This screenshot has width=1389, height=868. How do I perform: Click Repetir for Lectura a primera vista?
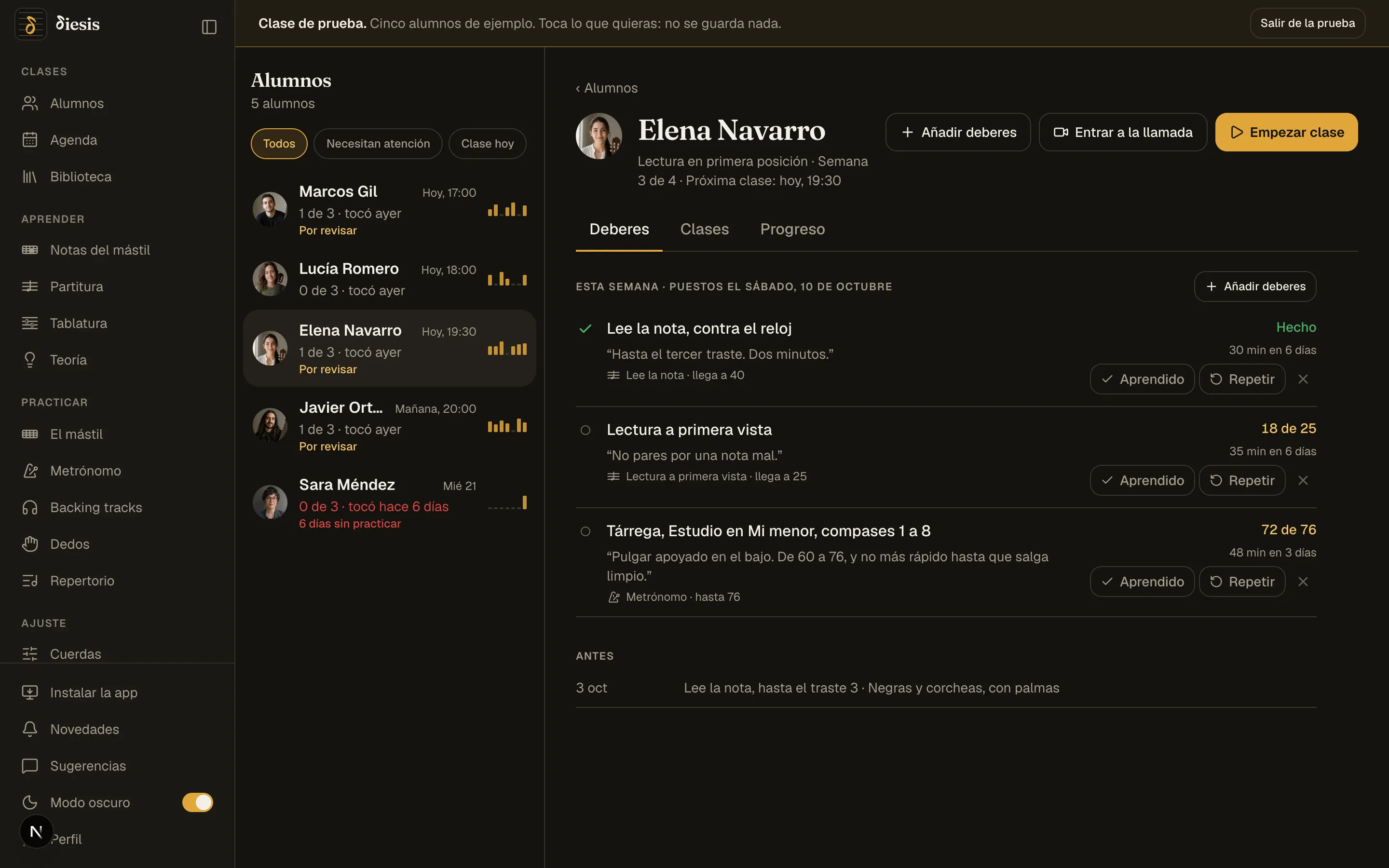click(1242, 480)
